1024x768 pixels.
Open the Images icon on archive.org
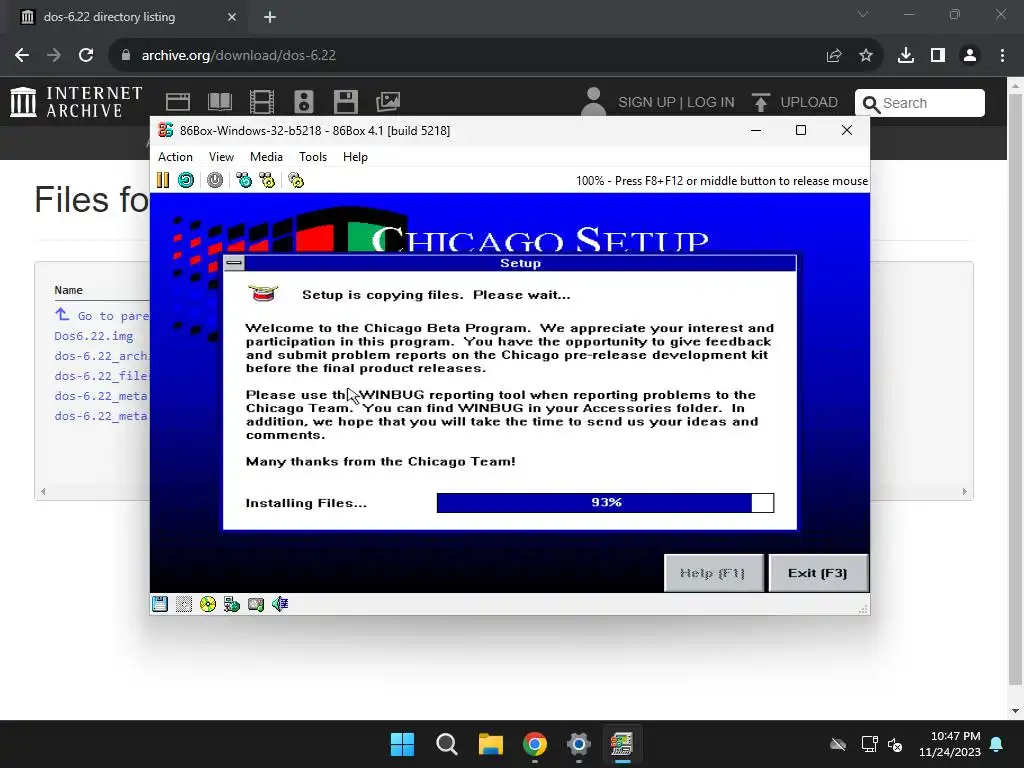[388, 102]
